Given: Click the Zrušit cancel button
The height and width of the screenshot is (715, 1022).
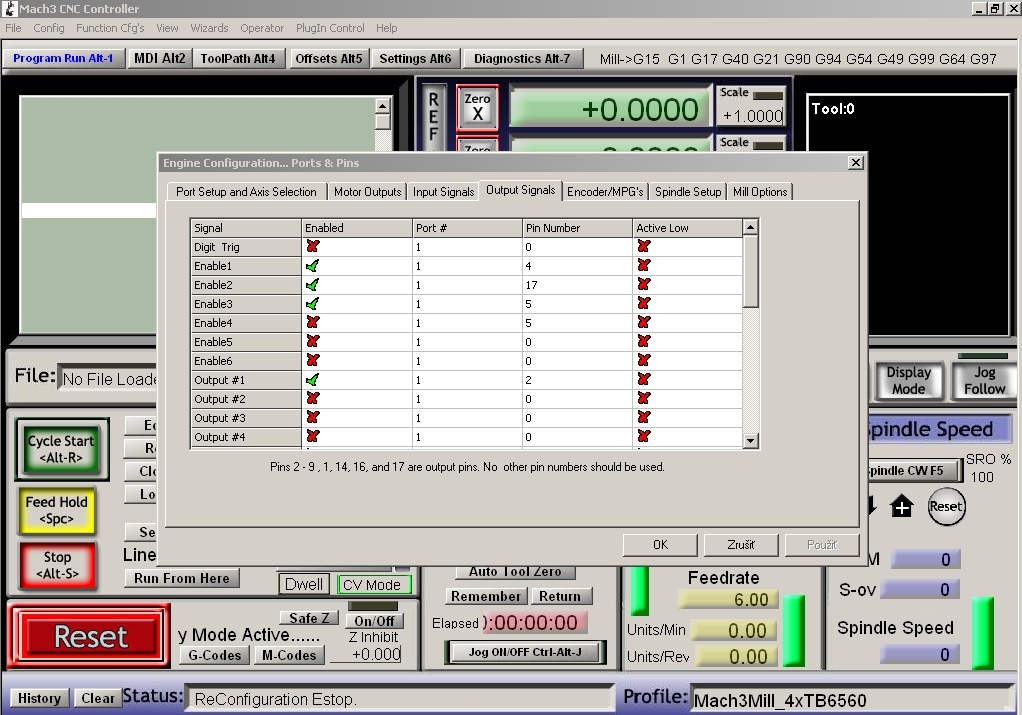Looking at the screenshot, I should (x=742, y=545).
